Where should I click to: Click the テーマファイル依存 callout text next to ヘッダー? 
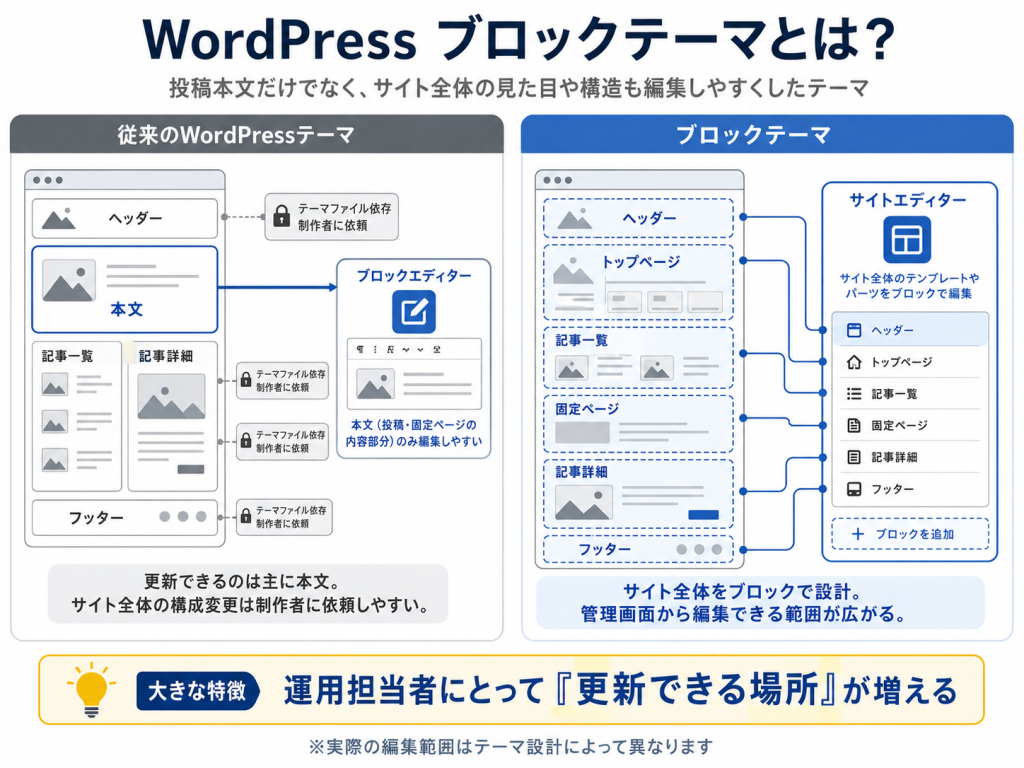pos(344,208)
